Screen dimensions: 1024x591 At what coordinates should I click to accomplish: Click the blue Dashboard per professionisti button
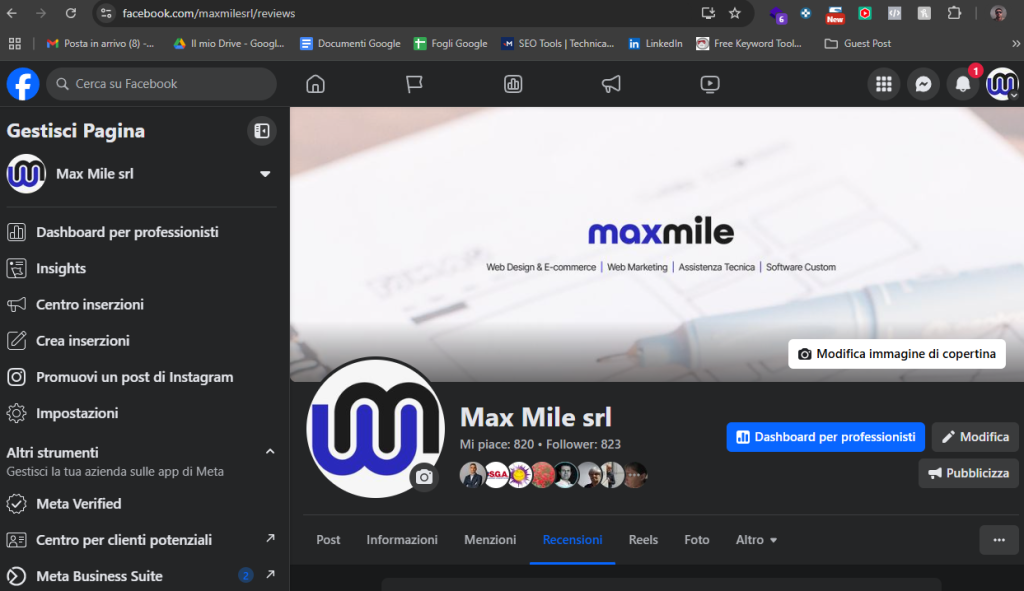coord(825,437)
